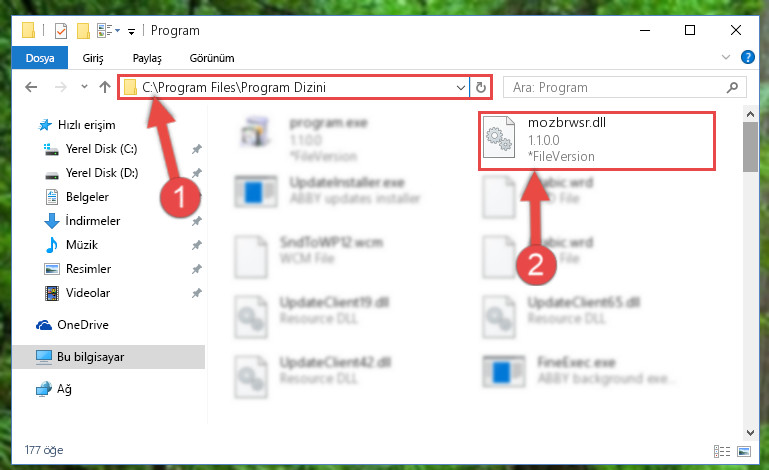This screenshot has height=470, width=769.
Task: Expand the address bar history dropdown
Action: [x=461, y=87]
